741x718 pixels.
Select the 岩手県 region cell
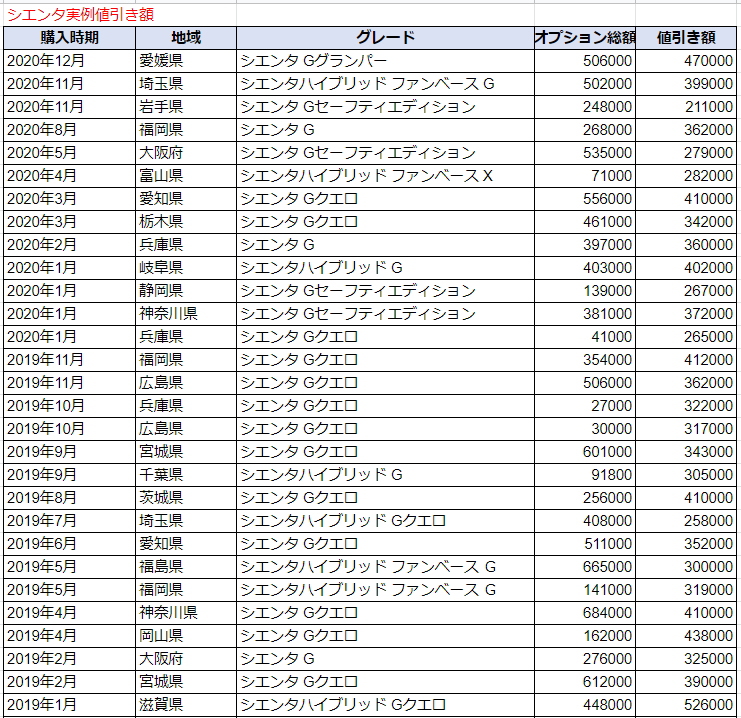coord(186,107)
